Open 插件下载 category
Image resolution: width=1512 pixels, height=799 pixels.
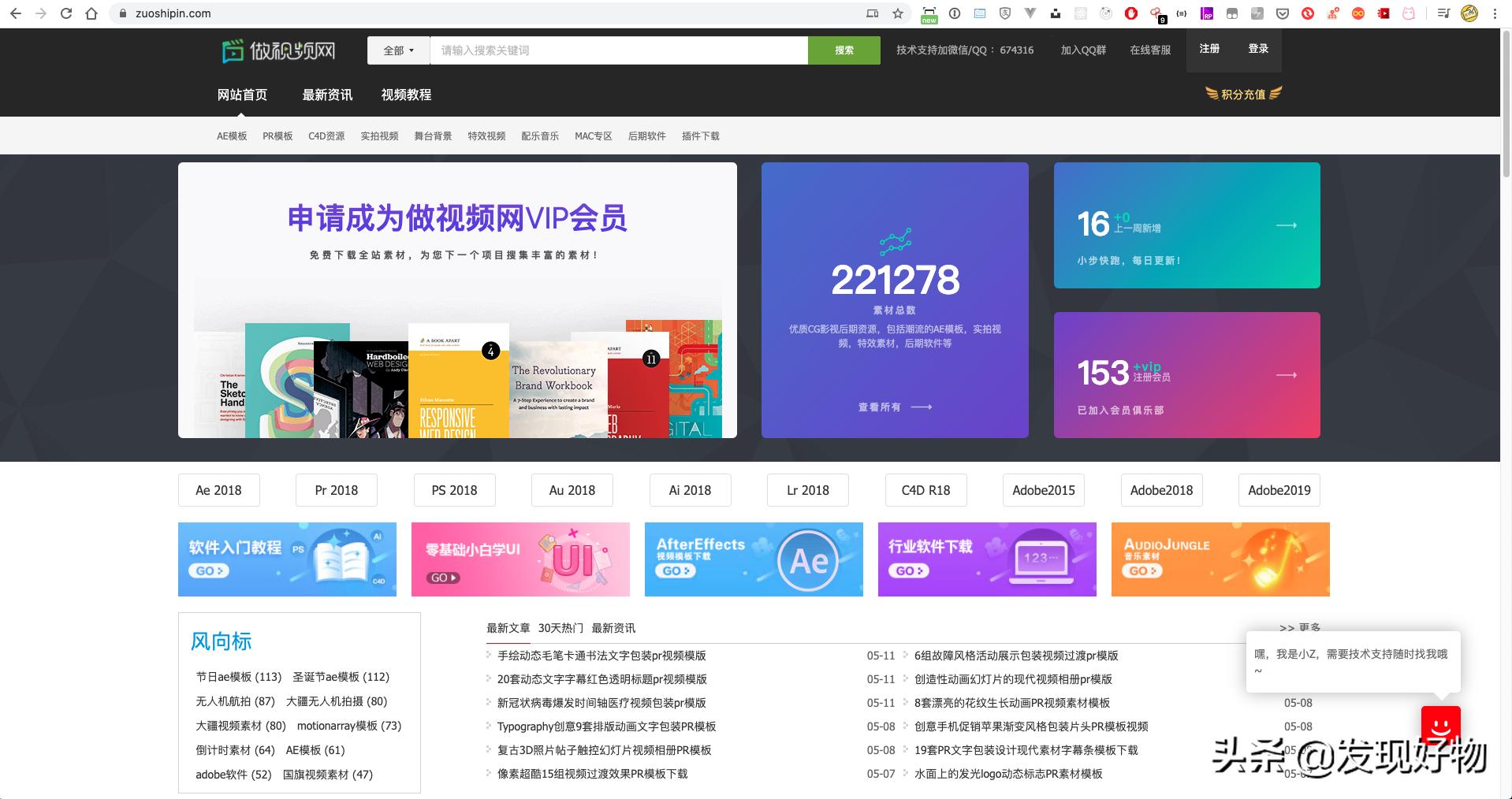700,136
